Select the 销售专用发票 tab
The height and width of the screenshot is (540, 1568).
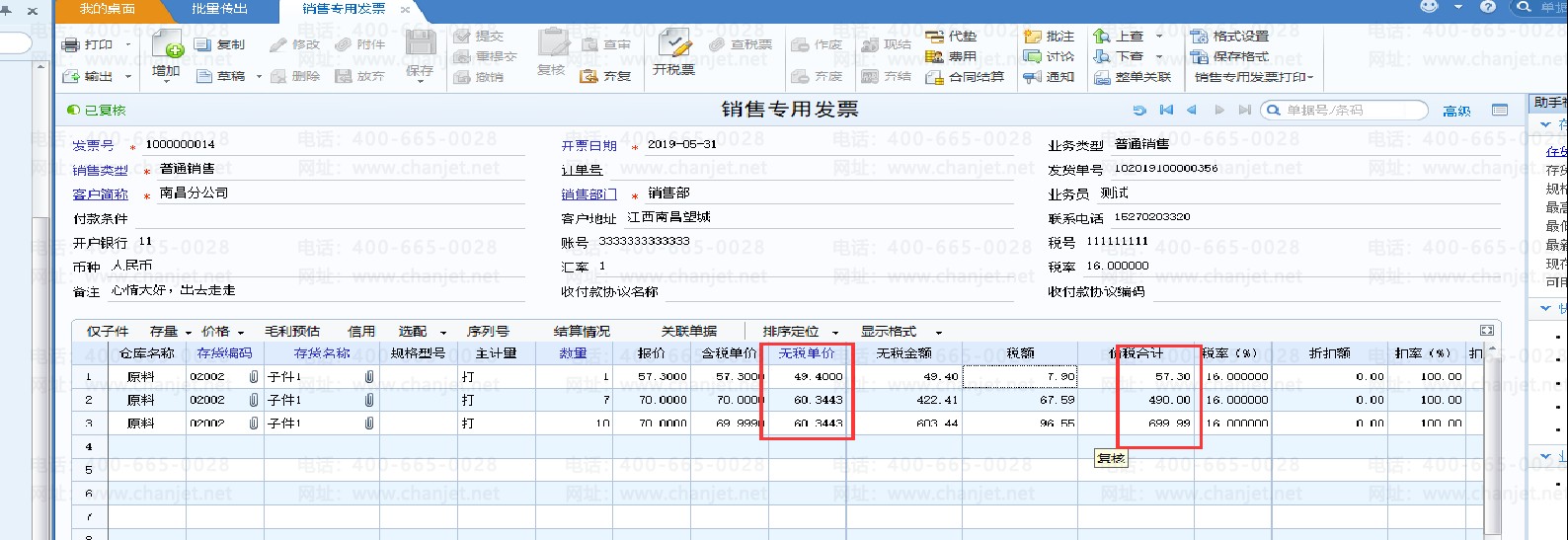(344, 9)
